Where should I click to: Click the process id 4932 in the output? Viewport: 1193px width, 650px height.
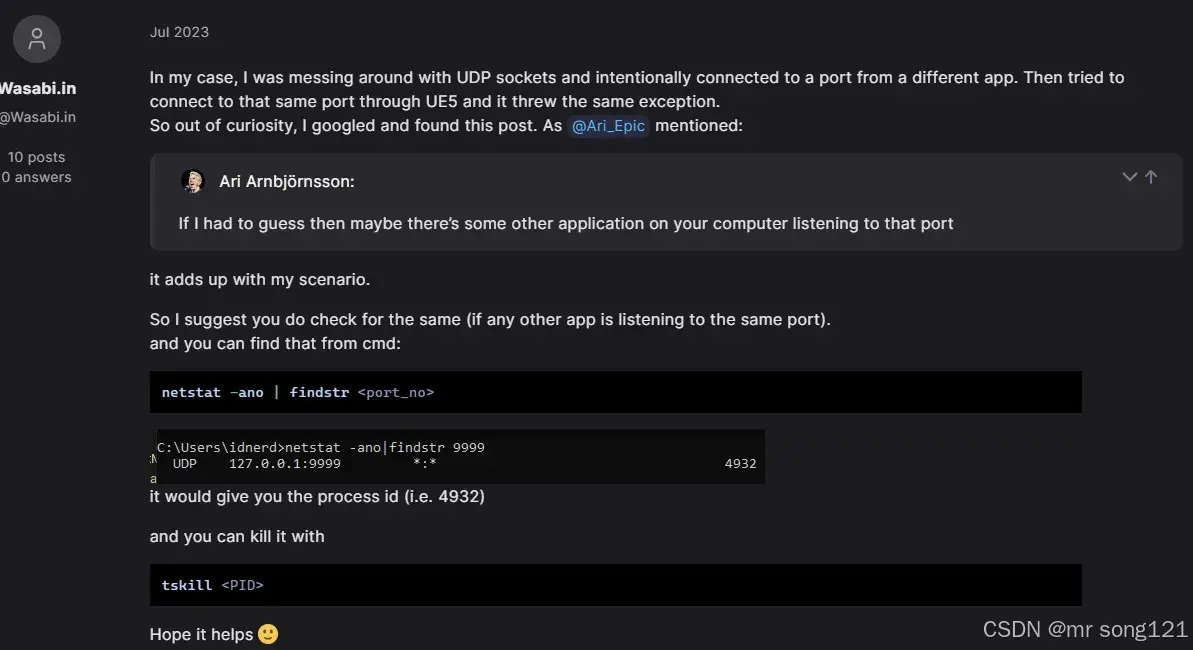(x=740, y=463)
